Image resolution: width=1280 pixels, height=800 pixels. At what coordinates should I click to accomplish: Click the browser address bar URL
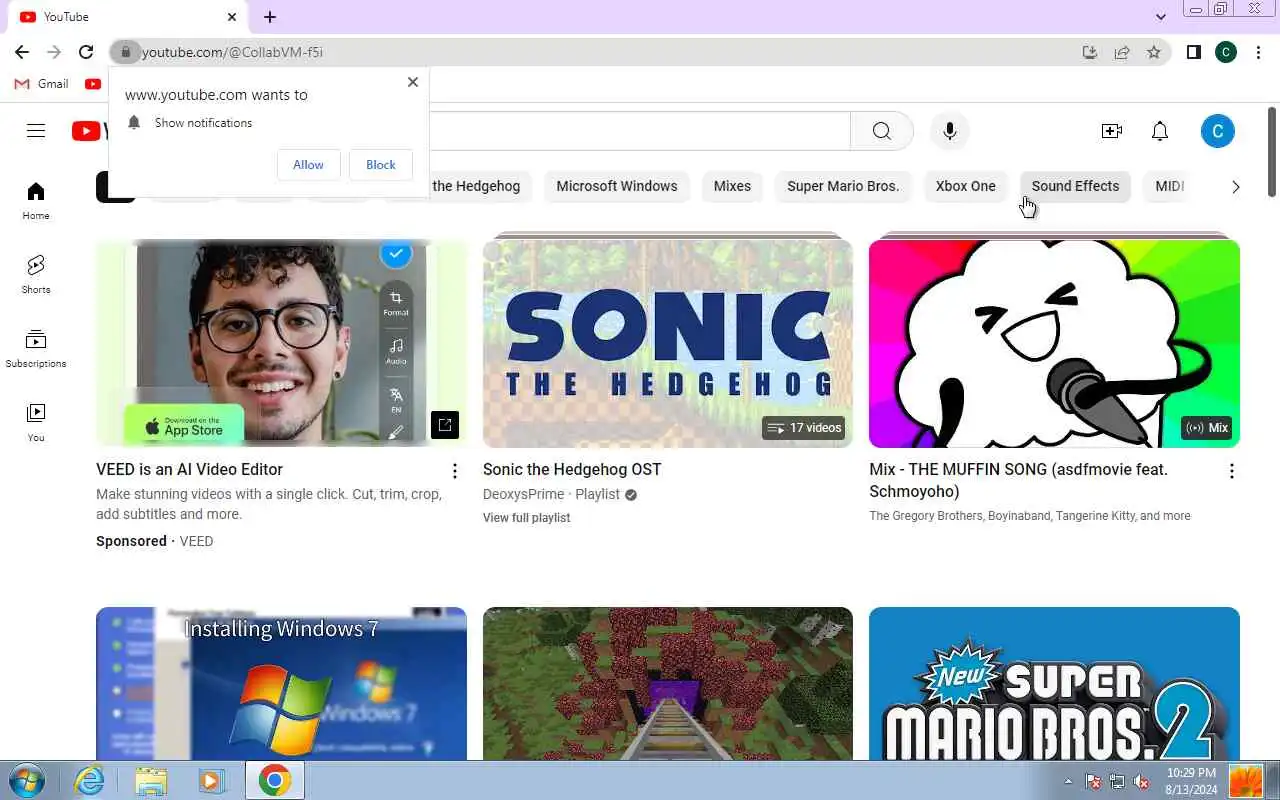232,52
